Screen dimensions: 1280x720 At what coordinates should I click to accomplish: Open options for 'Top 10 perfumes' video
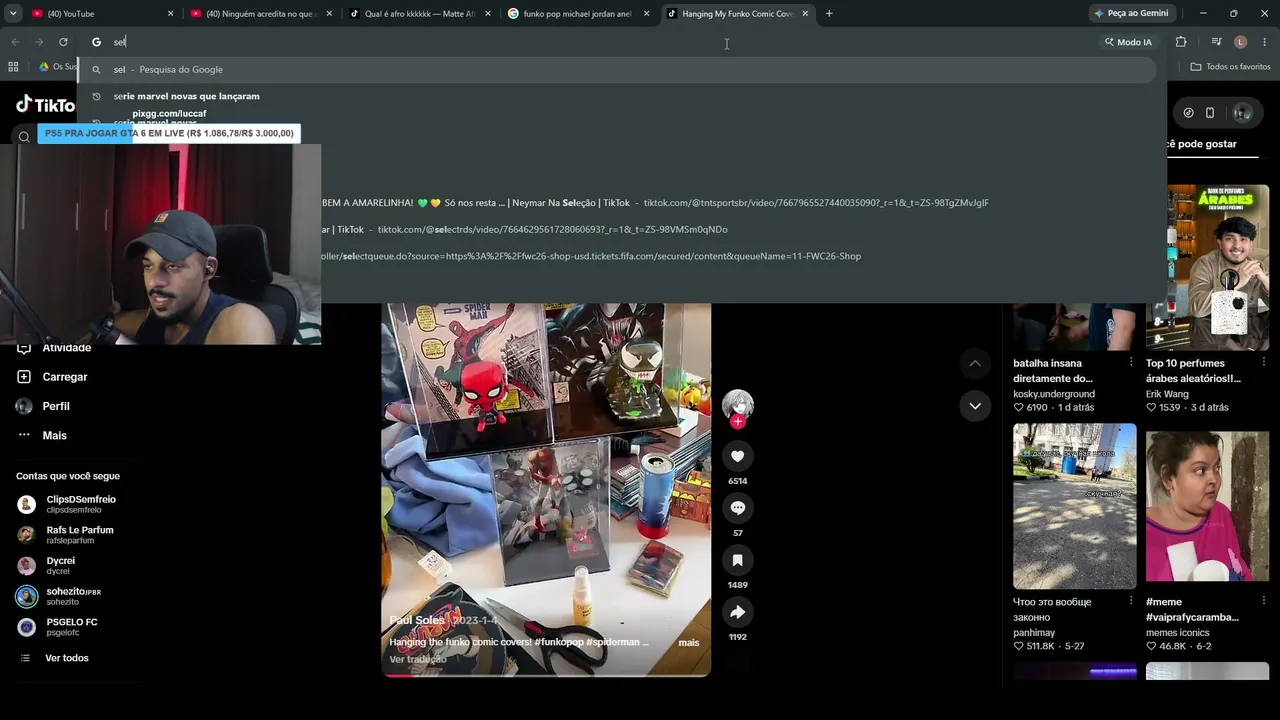pos(1263,362)
